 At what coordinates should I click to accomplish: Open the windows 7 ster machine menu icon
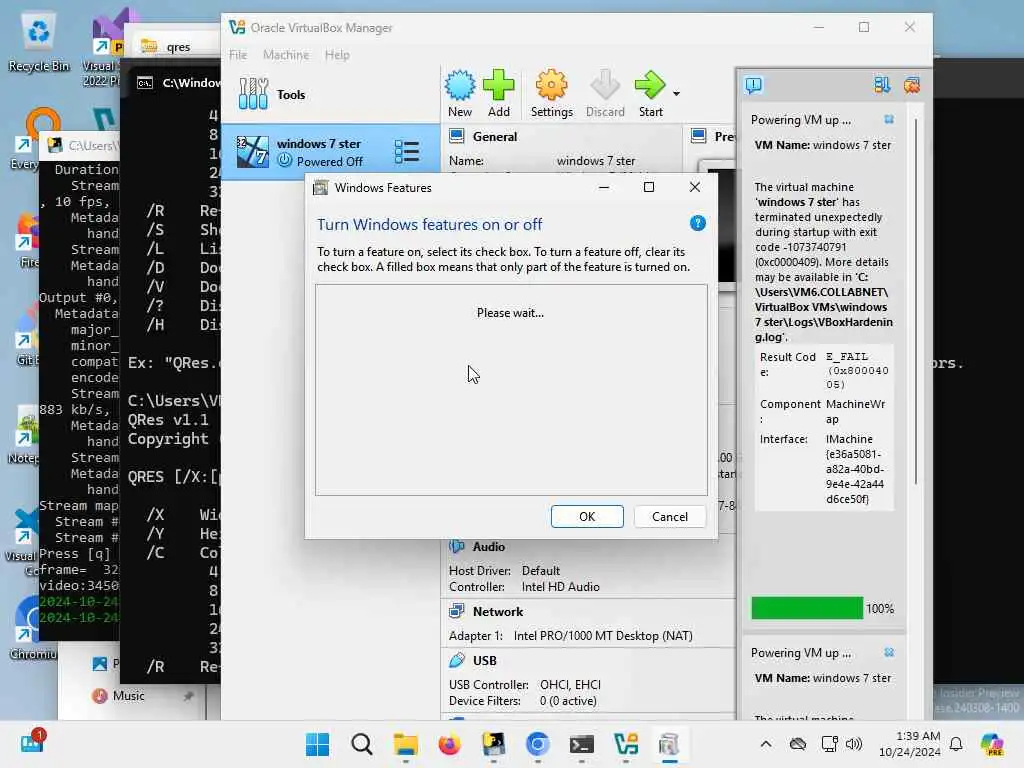[x=407, y=152]
